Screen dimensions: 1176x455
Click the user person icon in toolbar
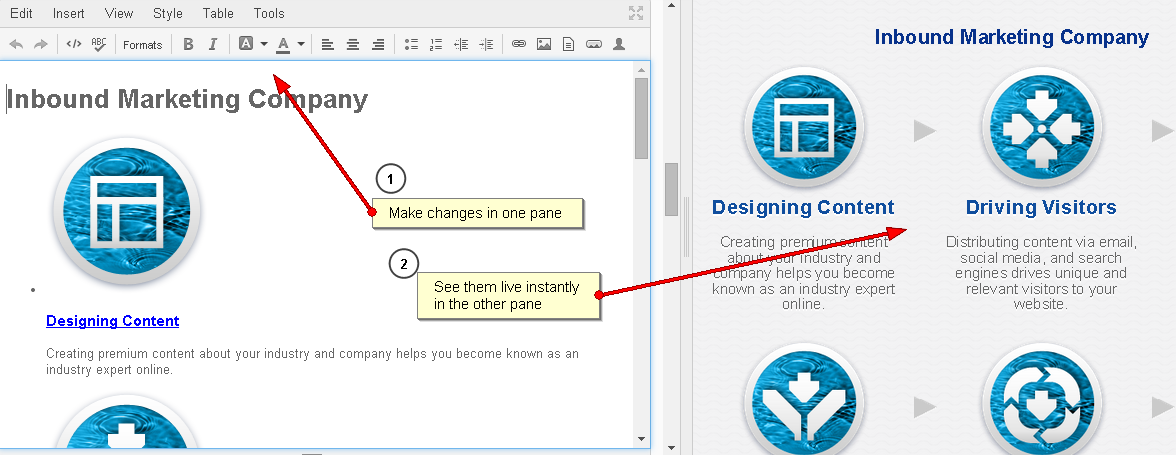619,44
